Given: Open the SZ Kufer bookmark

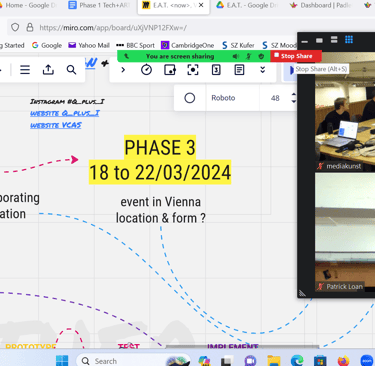Looking at the screenshot, I should point(238,45).
